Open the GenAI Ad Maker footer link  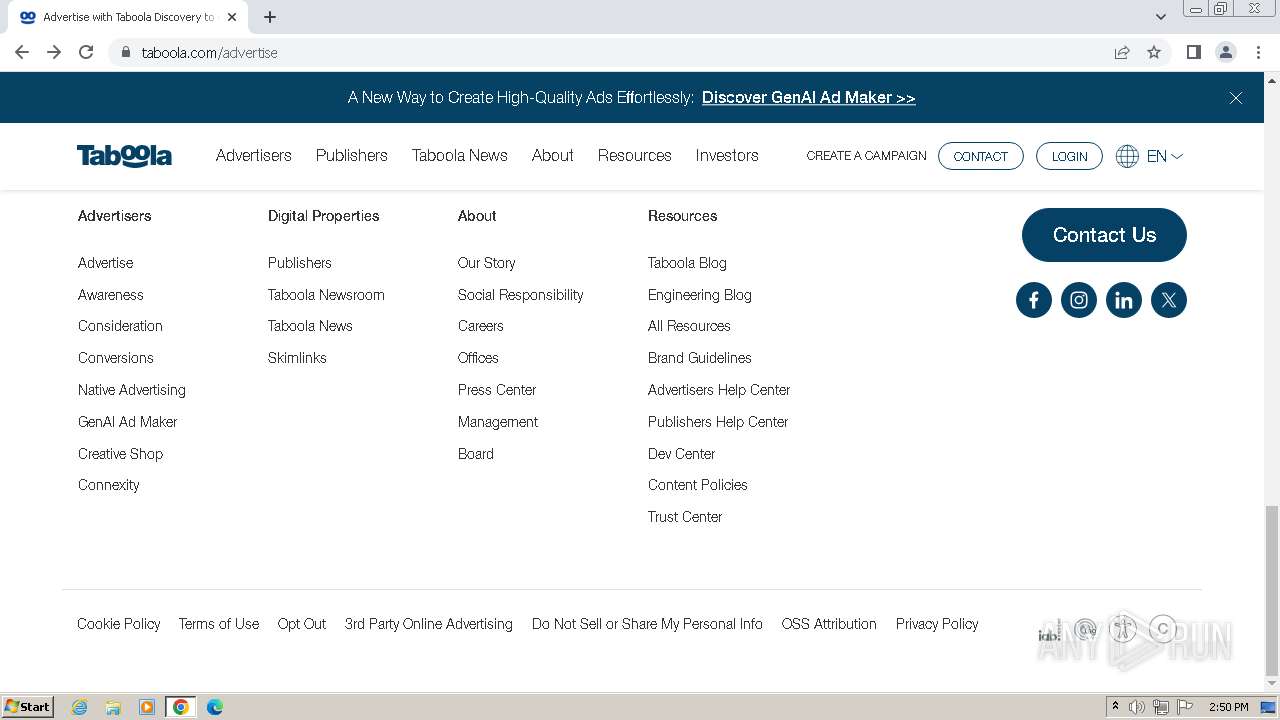pos(128,422)
